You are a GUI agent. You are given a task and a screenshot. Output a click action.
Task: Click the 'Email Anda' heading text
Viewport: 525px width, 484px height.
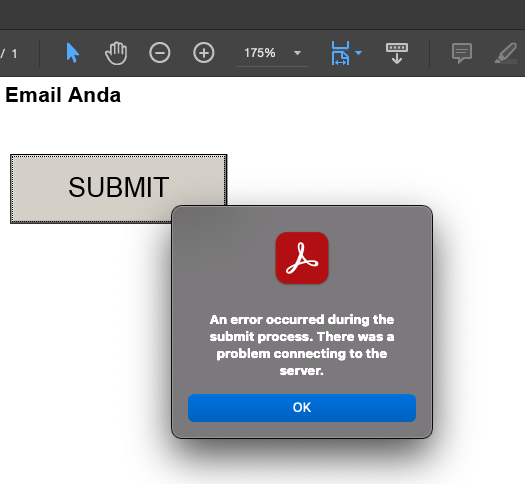pyautogui.click(x=63, y=95)
